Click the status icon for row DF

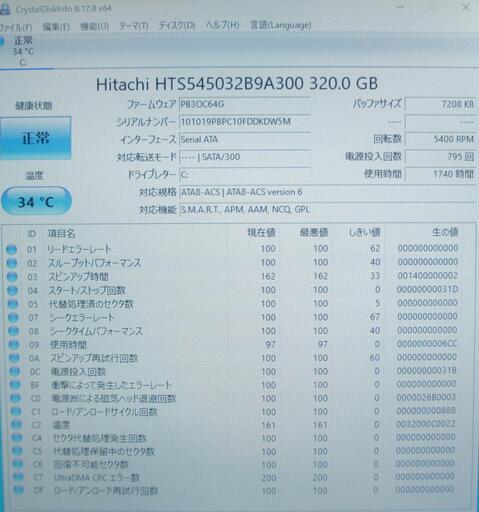click(19, 490)
